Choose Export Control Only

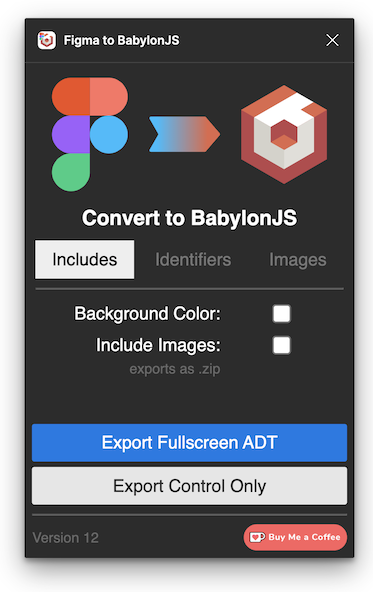coord(190,486)
